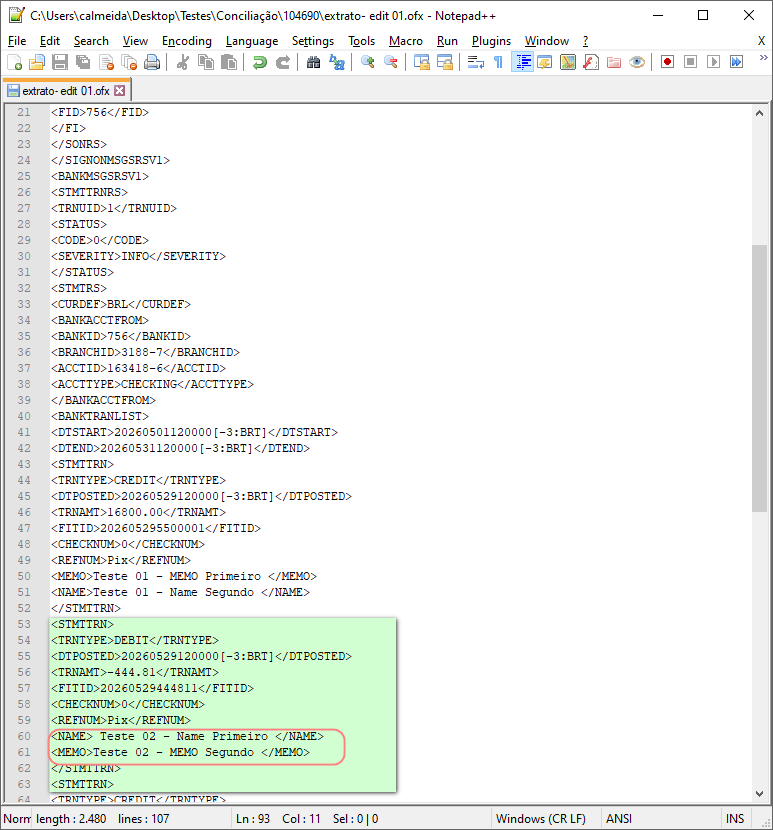Viewport: 773px width, 830px height.
Task: Open the Macro menu
Action: 406,41
